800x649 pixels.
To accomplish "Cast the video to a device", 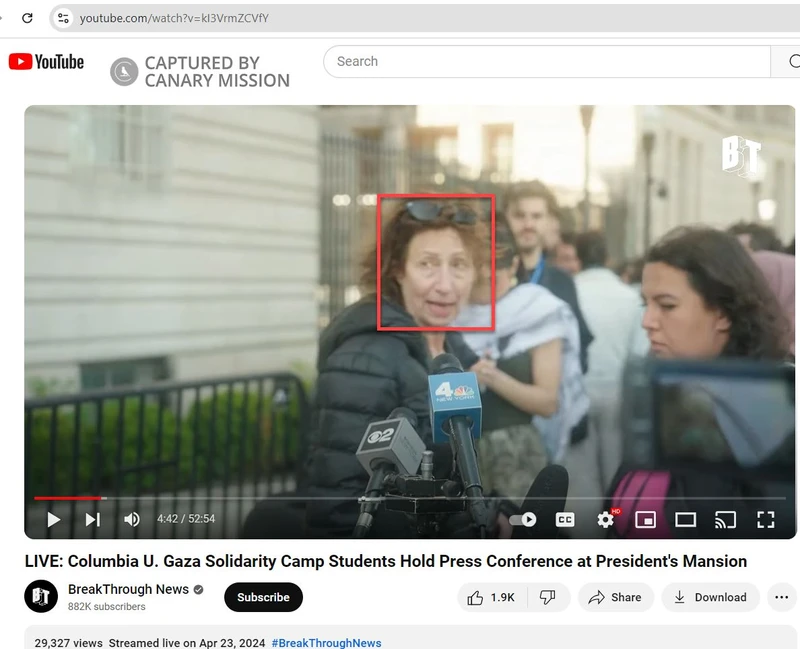I will pyautogui.click(x=726, y=519).
